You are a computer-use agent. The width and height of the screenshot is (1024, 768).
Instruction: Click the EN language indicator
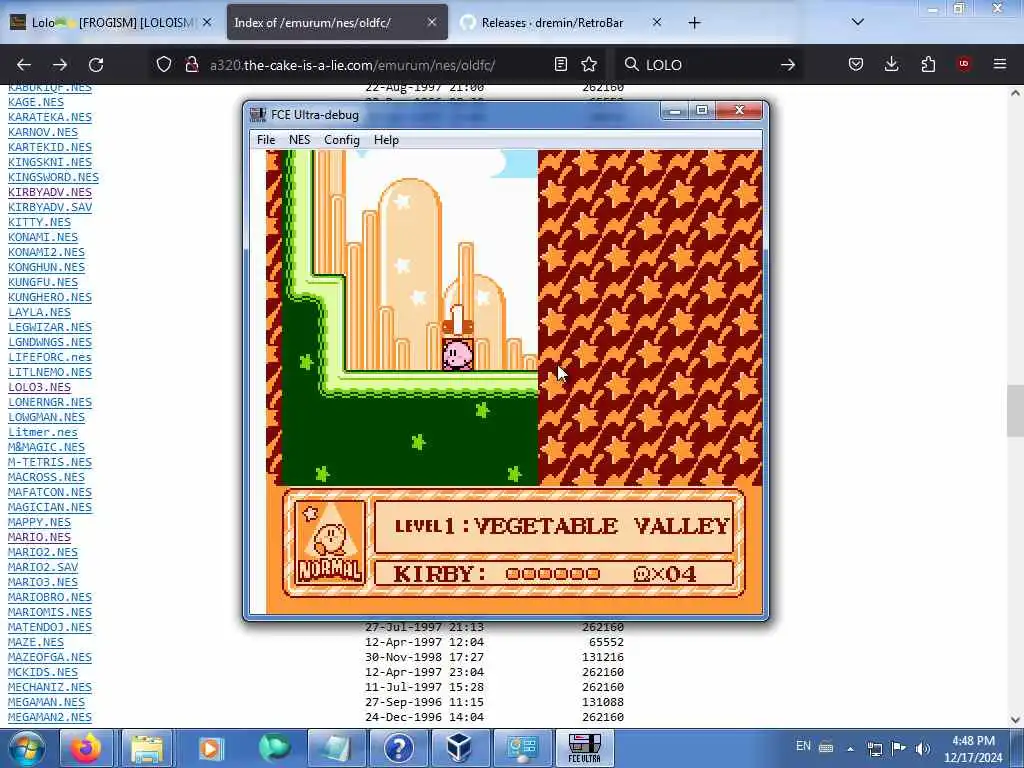click(803, 746)
